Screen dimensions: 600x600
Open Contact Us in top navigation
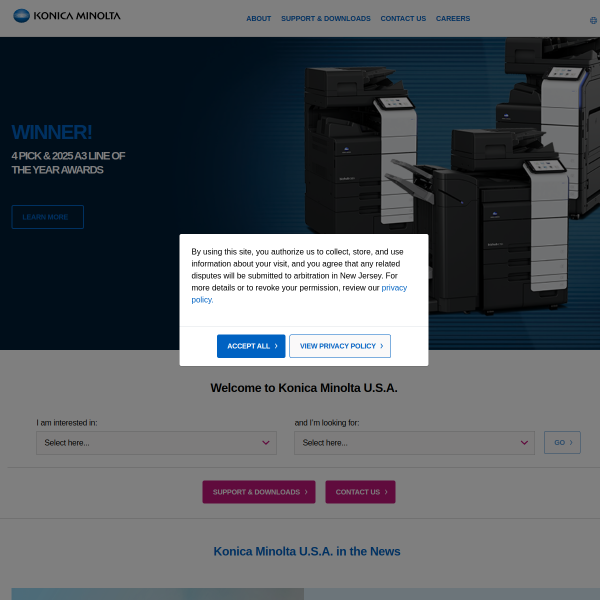(403, 18)
